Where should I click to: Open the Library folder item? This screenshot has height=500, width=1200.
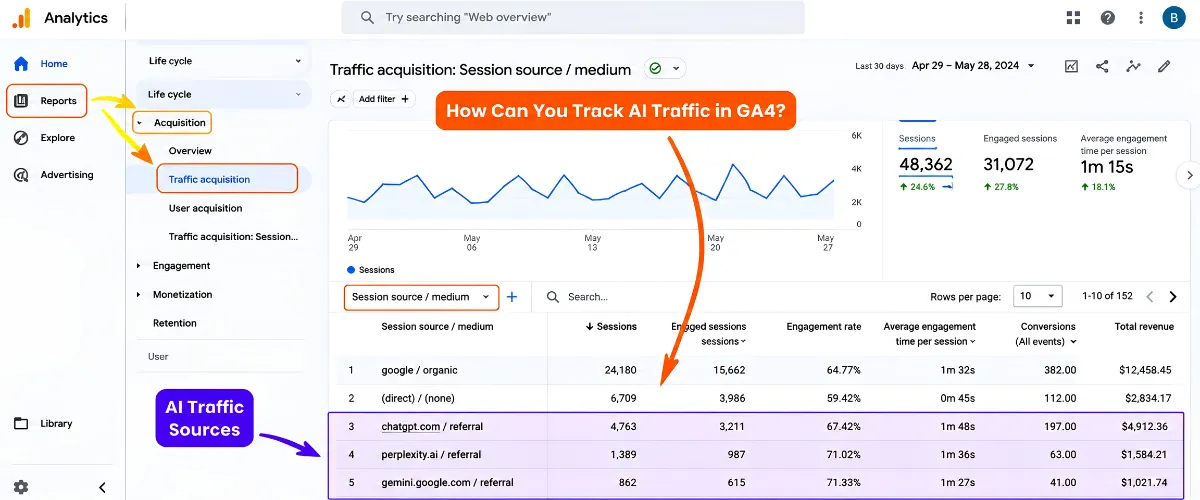point(43,423)
